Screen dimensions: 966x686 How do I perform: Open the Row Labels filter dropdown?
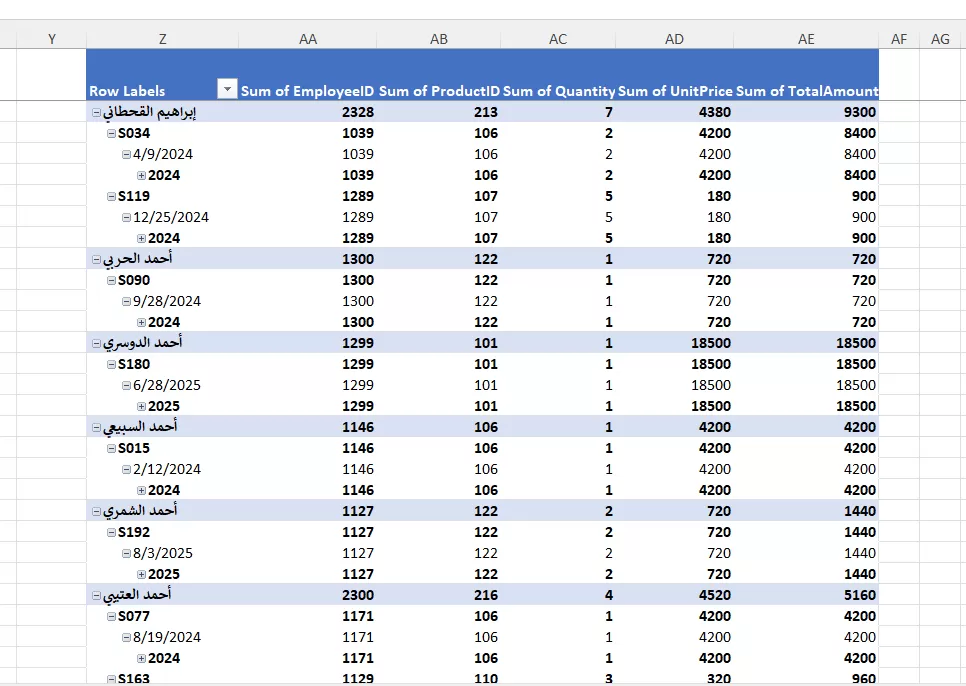(x=228, y=90)
